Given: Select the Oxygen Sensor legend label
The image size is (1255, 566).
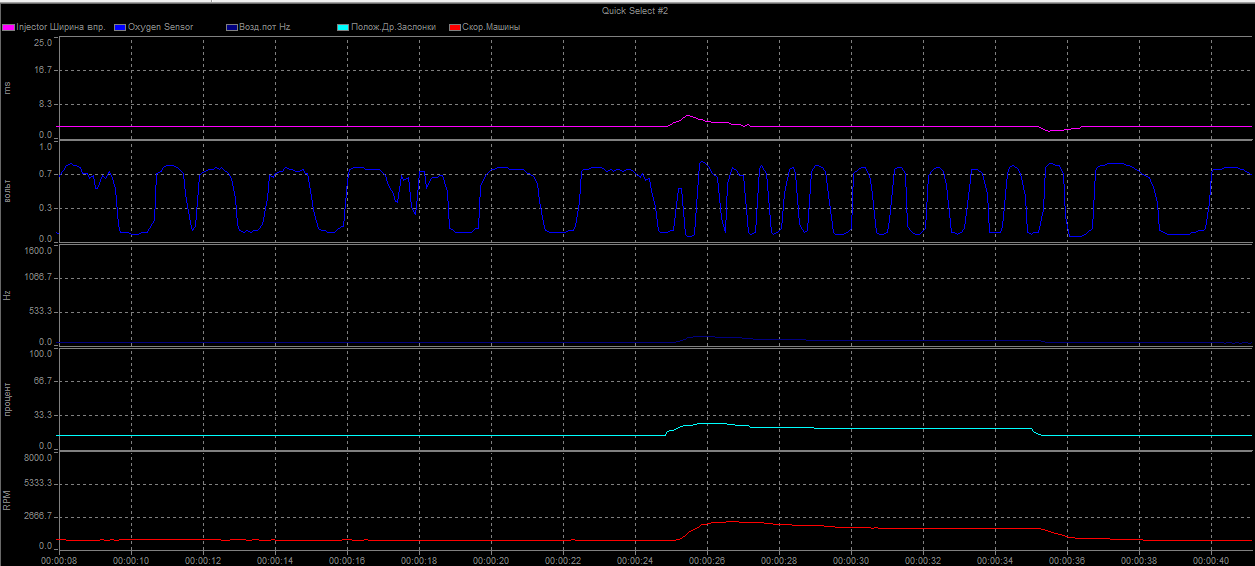Looking at the screenshot, I should [x=160, y=27].
